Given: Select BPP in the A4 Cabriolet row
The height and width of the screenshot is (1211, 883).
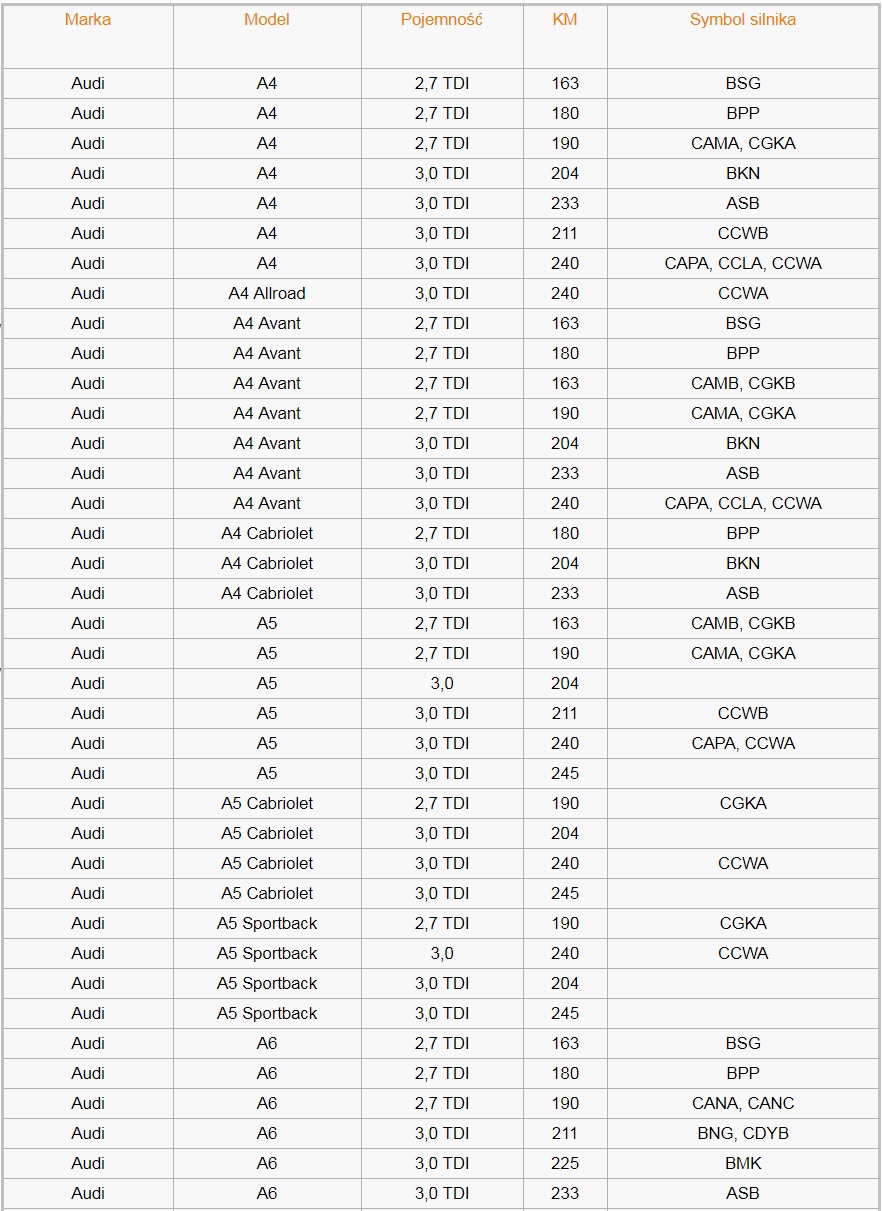Looking at the screenshot, I should point(743,533).
